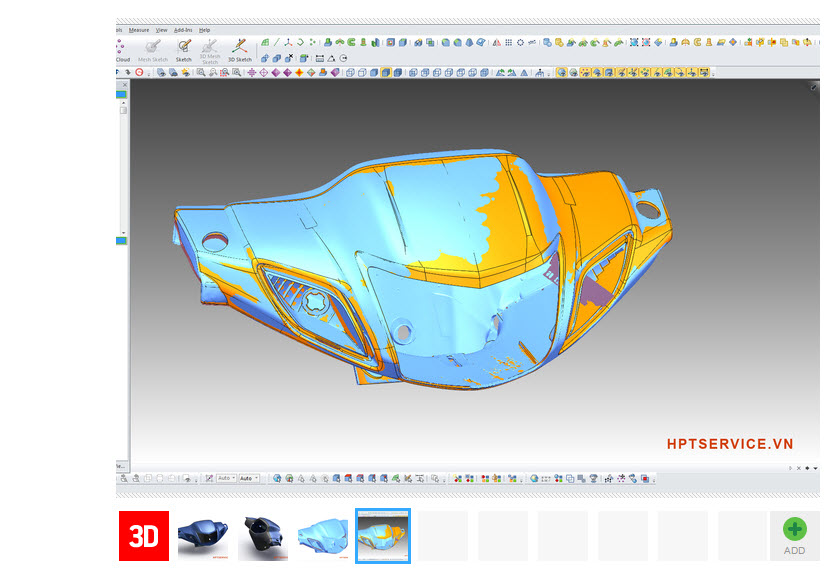
Task: Select the first blue model thumbnail
Action: (x=203, y=536)
